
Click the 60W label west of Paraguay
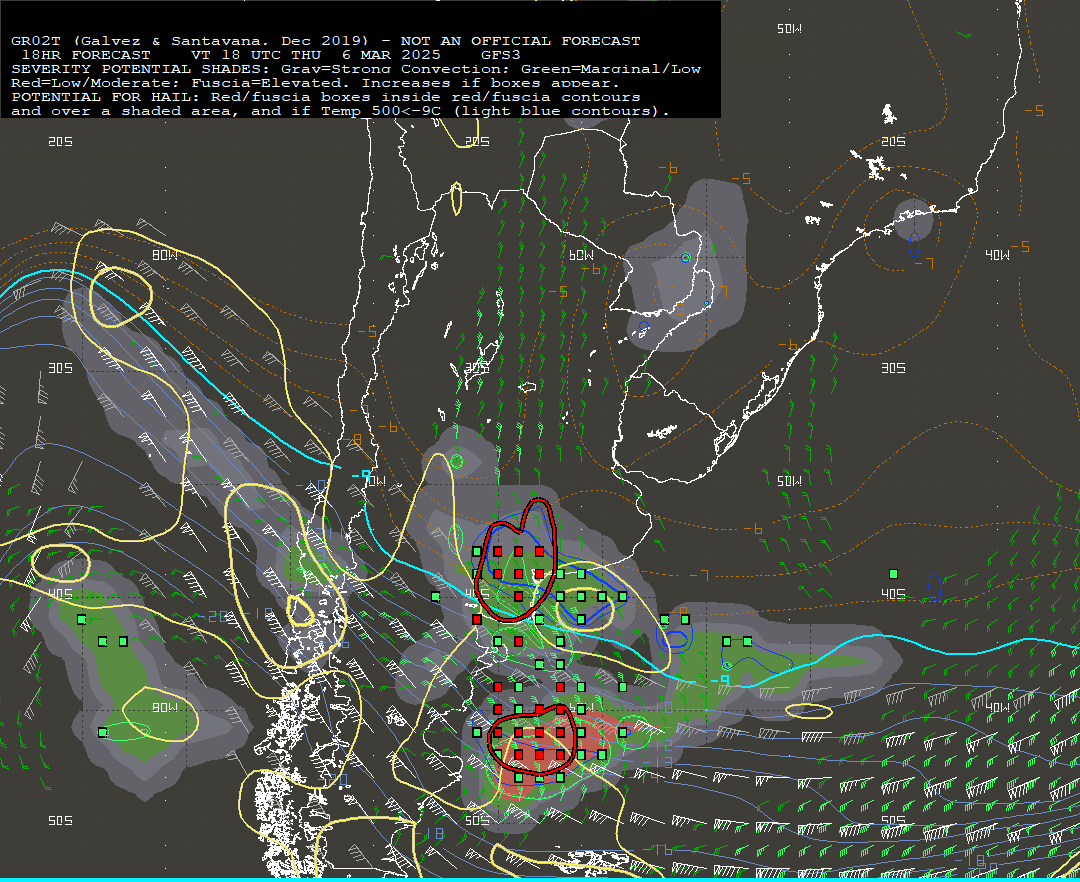581,255
